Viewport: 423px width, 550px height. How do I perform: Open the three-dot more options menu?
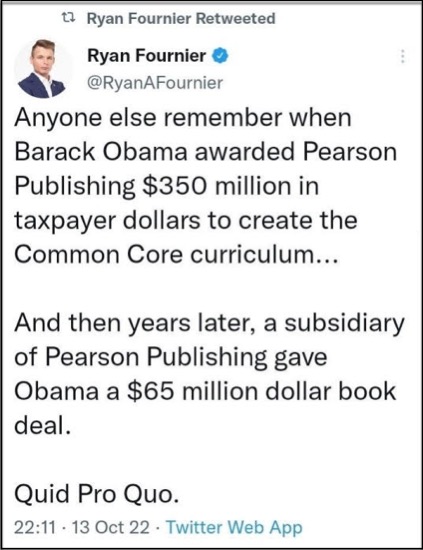tap(403, 56)
